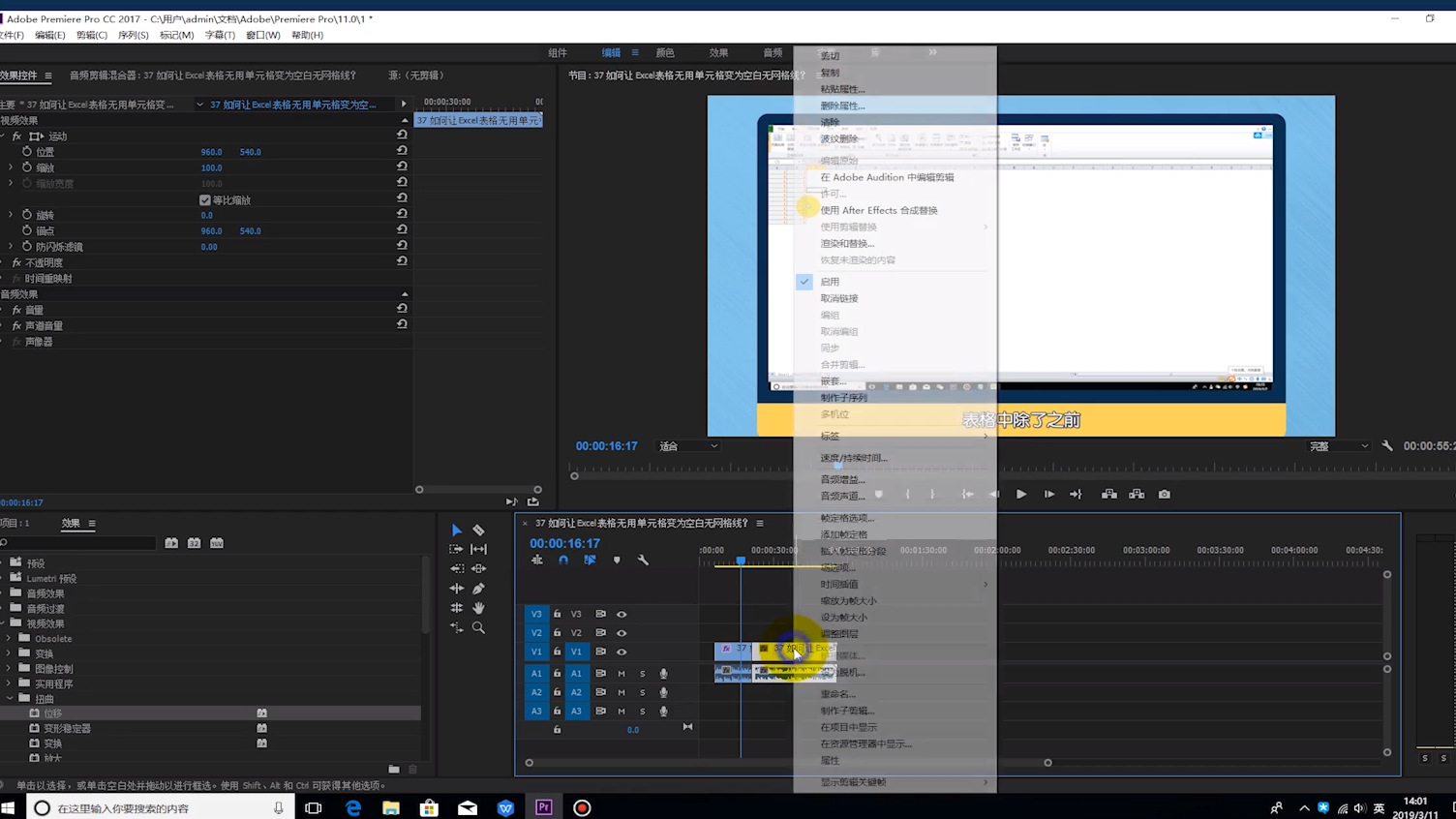The image size is (1456, 819).
Task: Hide video track V3 with eye icon
Action: (x=622, y=614)
